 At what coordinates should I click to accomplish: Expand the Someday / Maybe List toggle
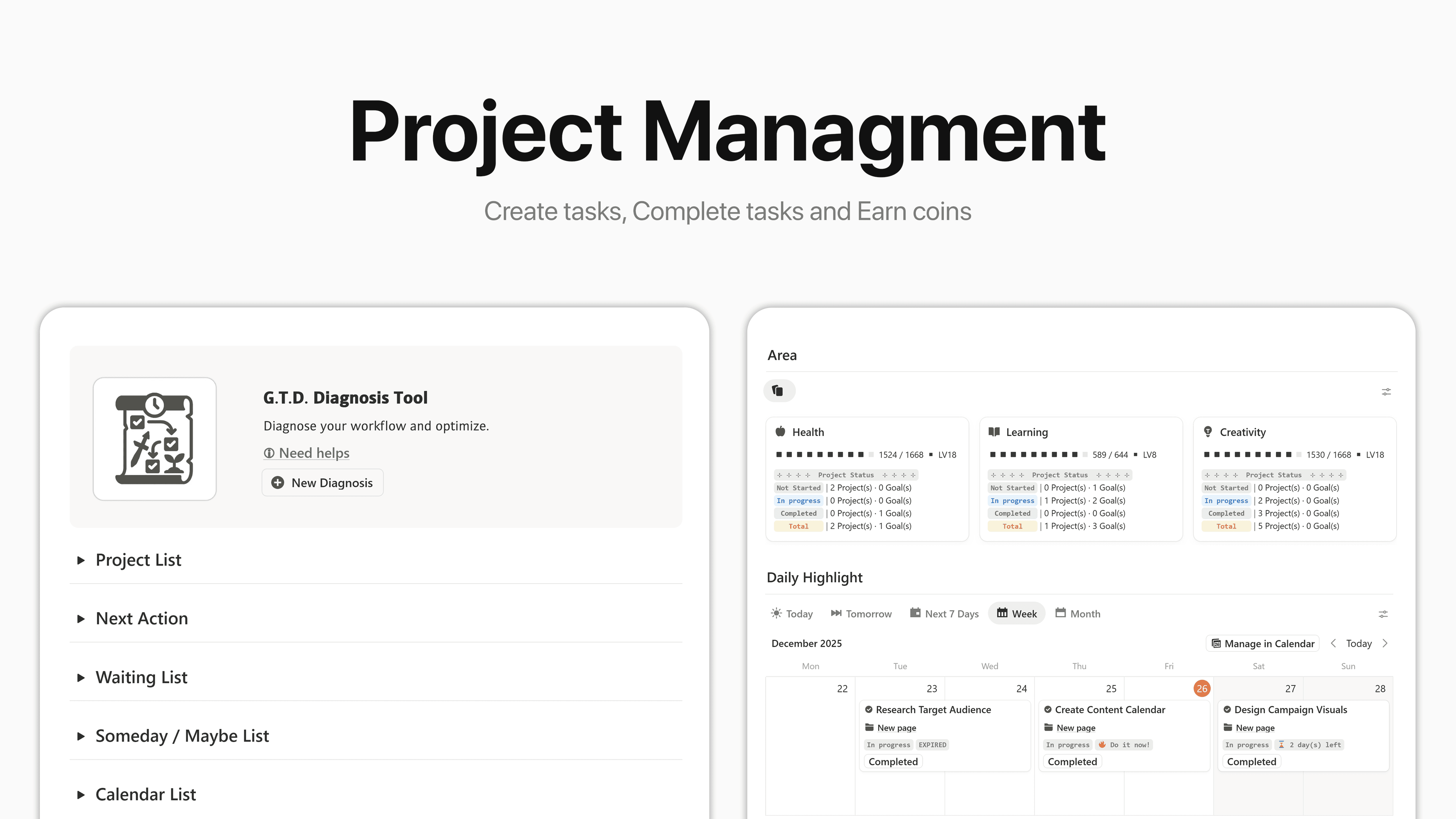(x=81, y=736)
